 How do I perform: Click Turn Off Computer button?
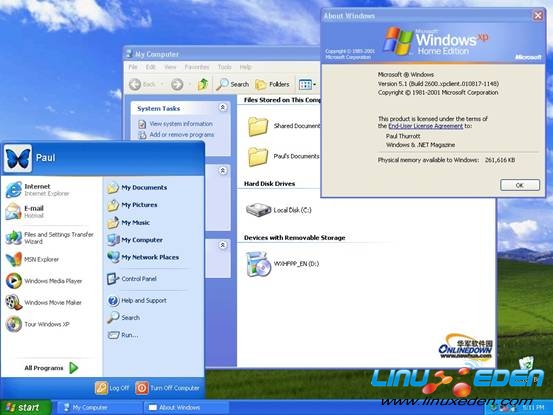(168, 388)
